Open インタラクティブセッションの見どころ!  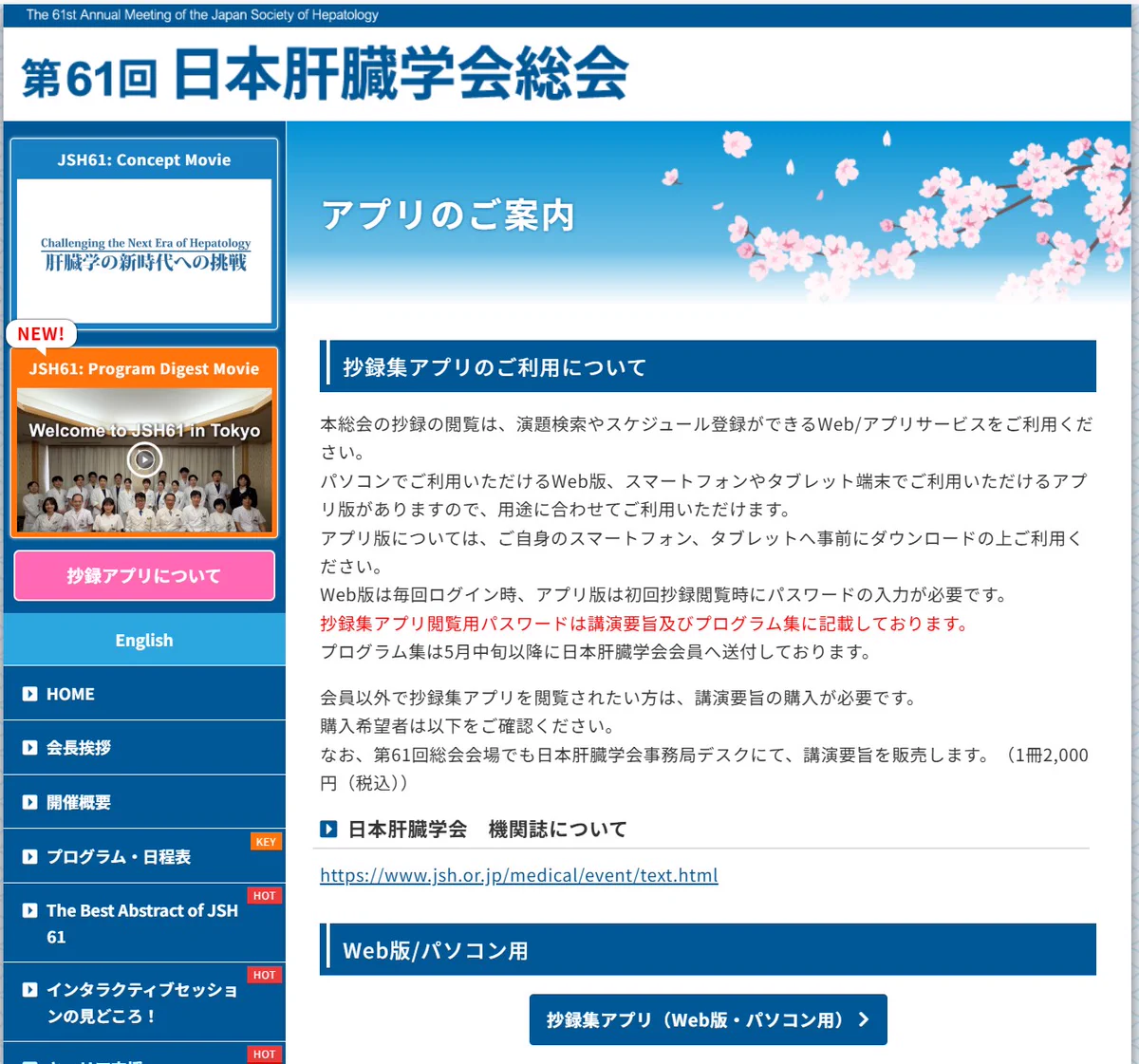(x=144, y=1002)
